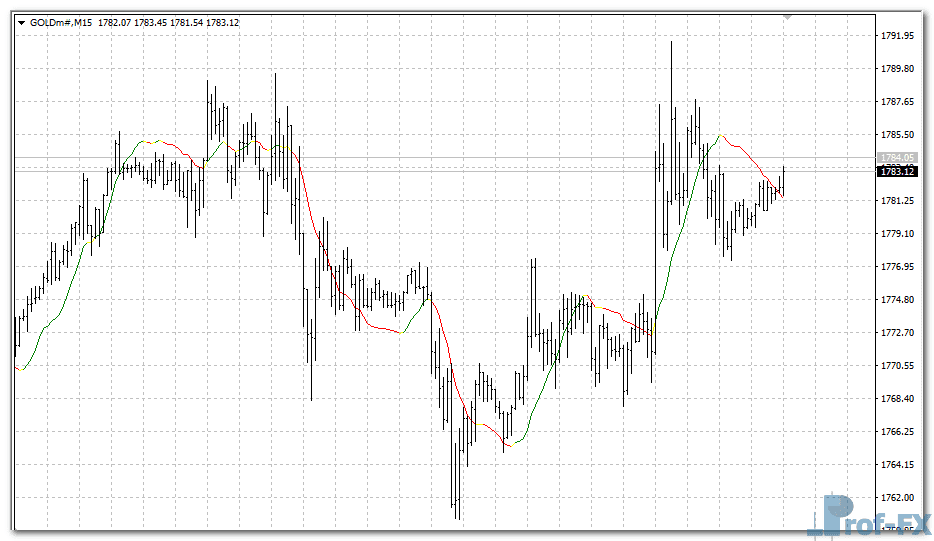Click the last rightmost price bar

783,180
